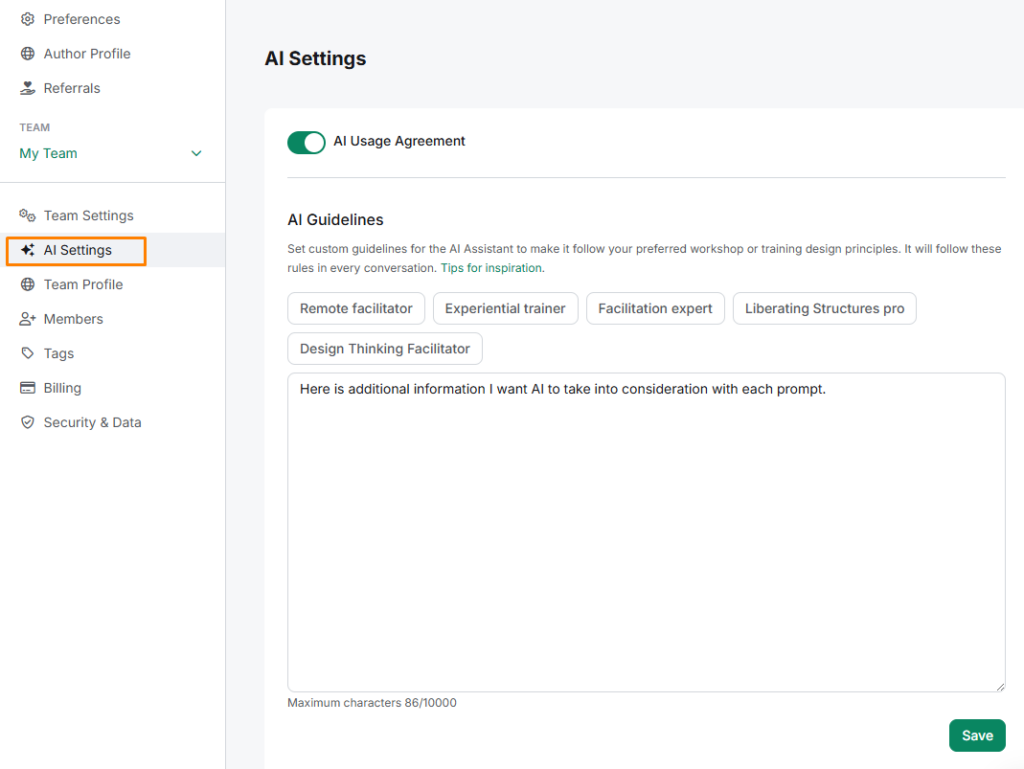Open the Members page in sidebar
Screen dimensions: 1024x769
point(73,319)
